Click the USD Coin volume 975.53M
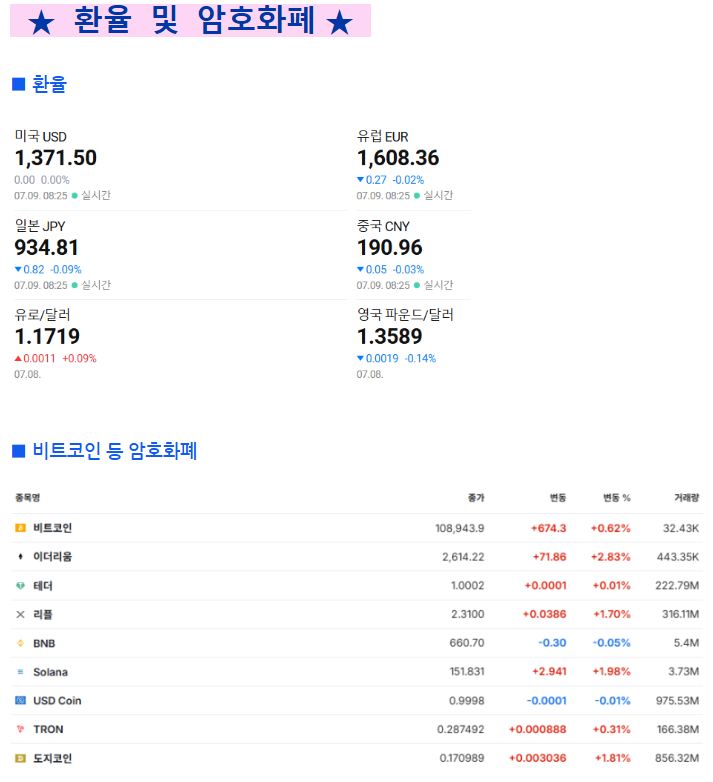This screenshot has height=782, width=713. [x=677, y=701]
